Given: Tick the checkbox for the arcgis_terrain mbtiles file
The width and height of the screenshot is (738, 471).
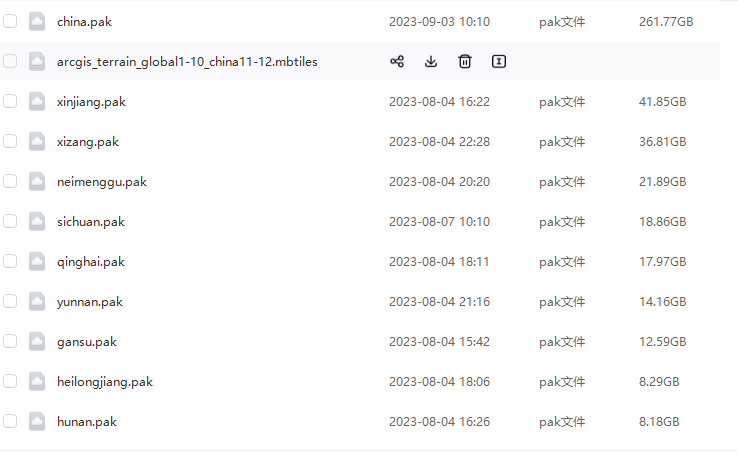Looking at the screenshot, I should pos(10,61).
